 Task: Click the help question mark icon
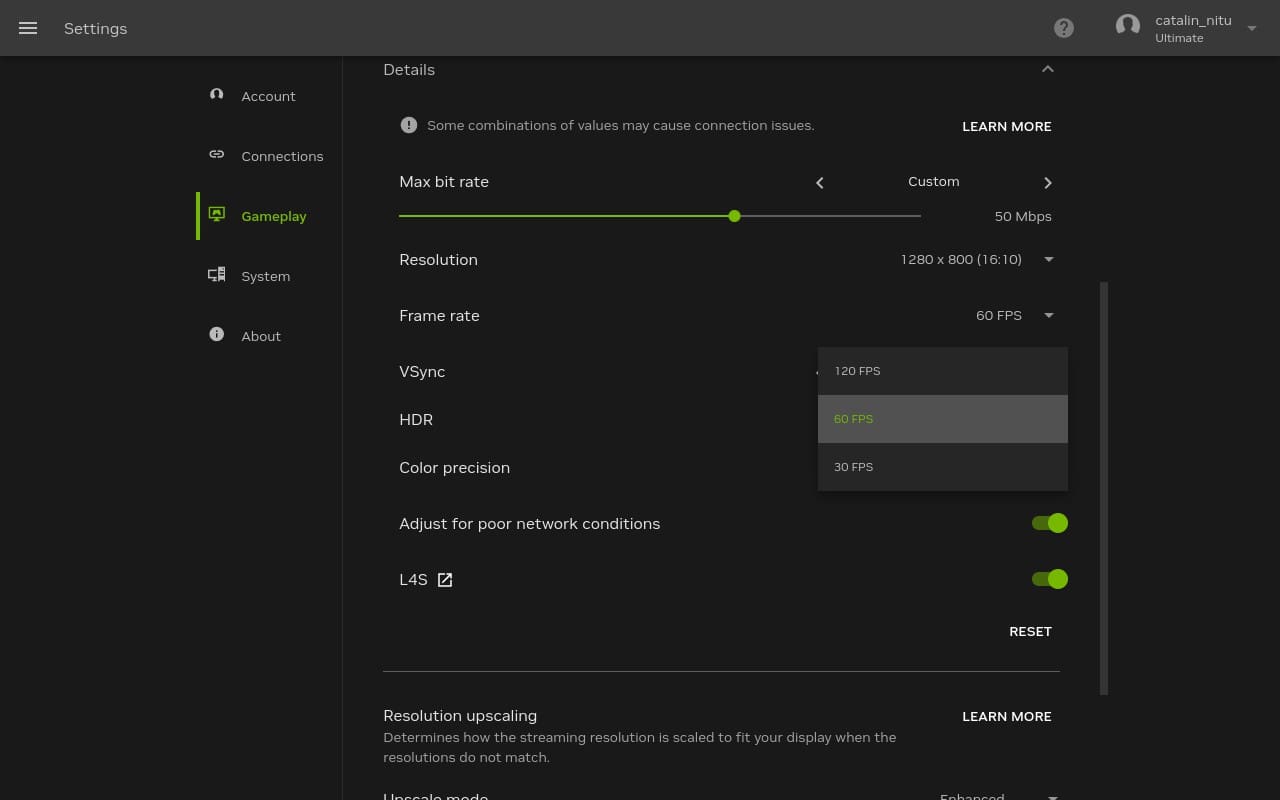(x=1064, y=28)
